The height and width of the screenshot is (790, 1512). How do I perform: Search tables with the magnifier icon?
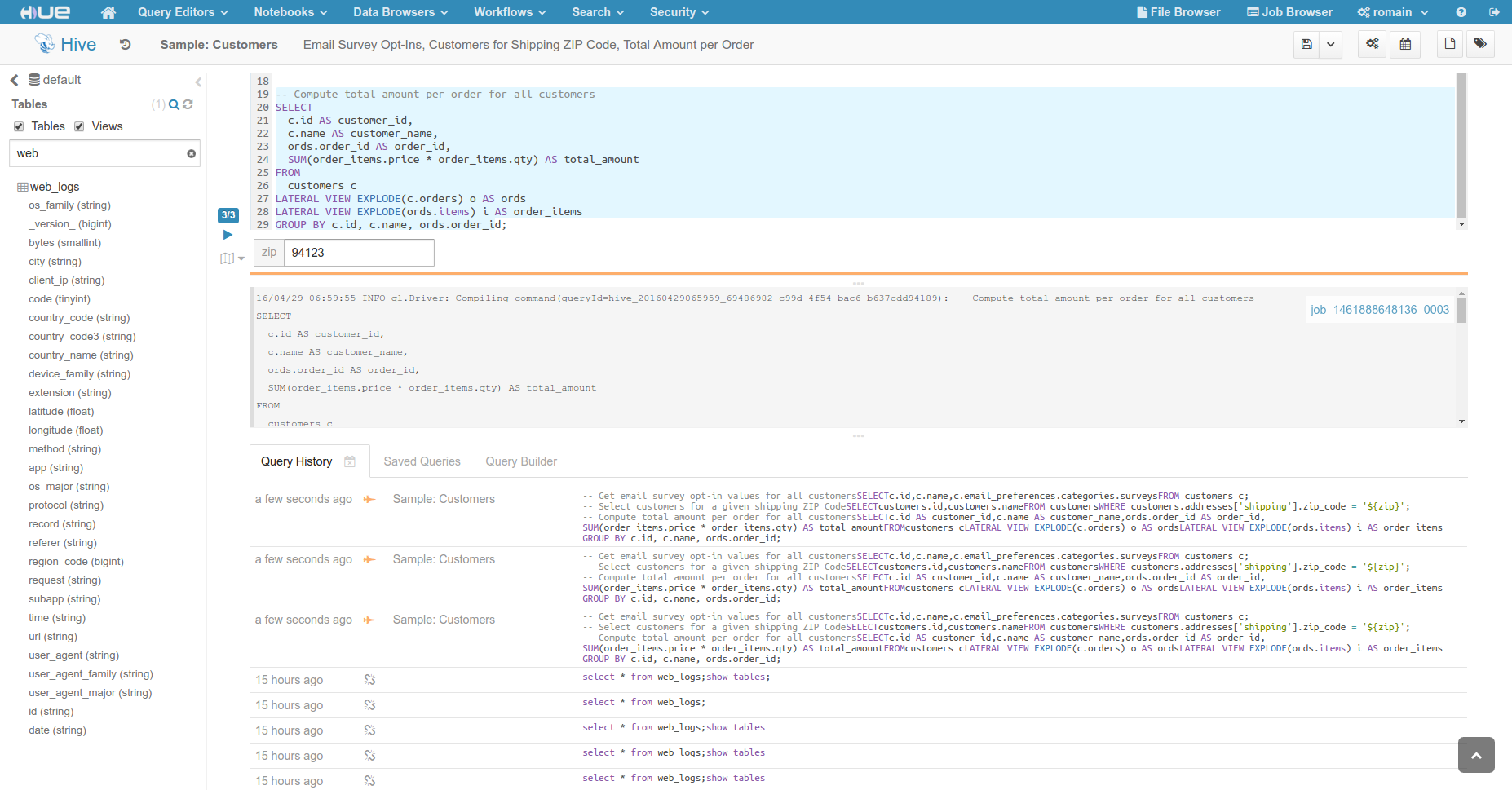pyautogui.click(x=174, y=104)
